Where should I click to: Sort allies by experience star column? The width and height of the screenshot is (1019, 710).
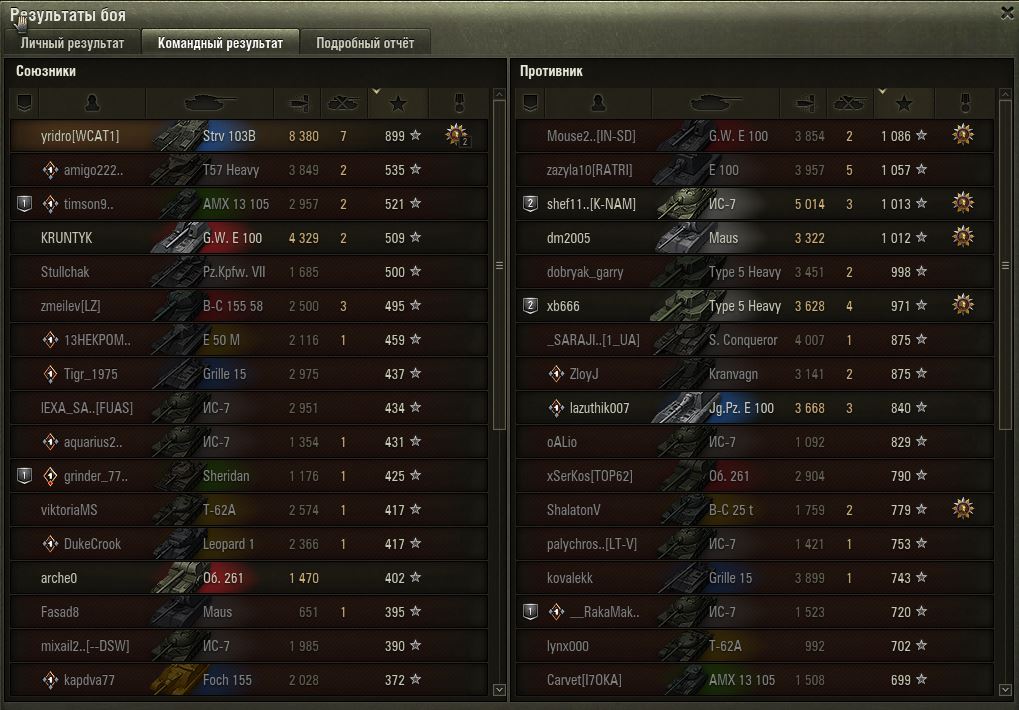point(398,103)
